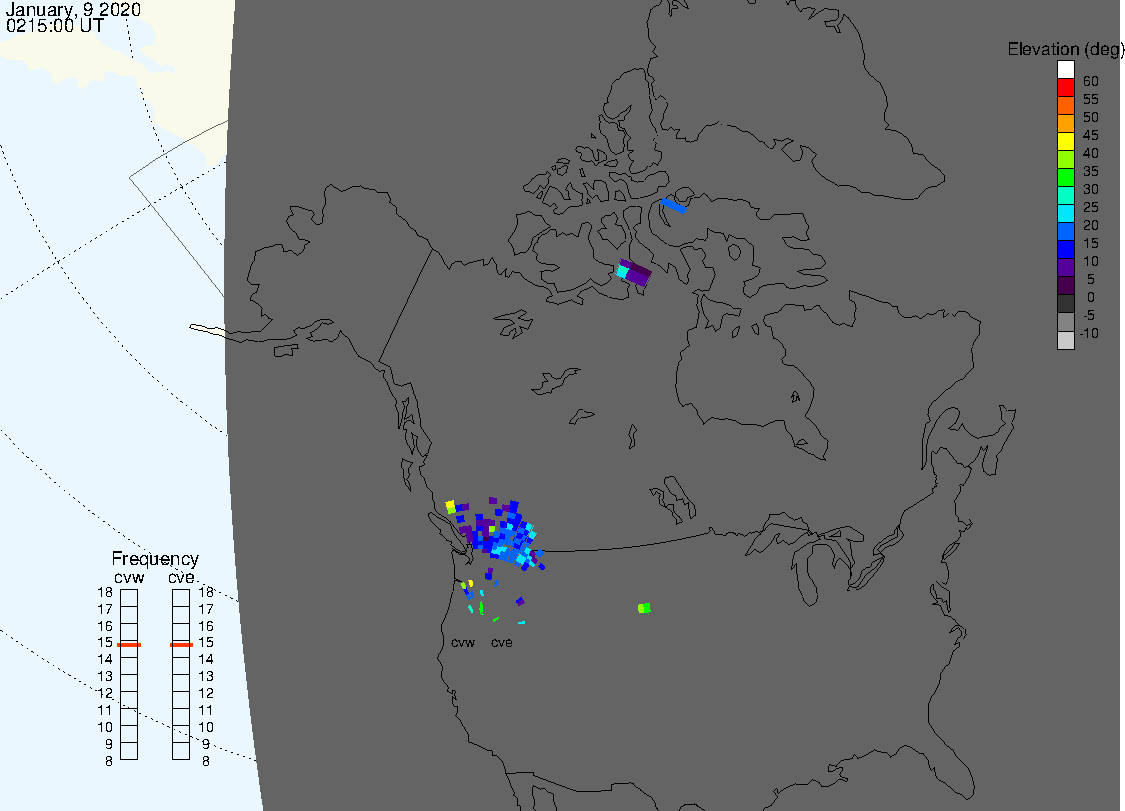Pick the bright green swatch between 35 and 30

click(x=1065, y=177)
